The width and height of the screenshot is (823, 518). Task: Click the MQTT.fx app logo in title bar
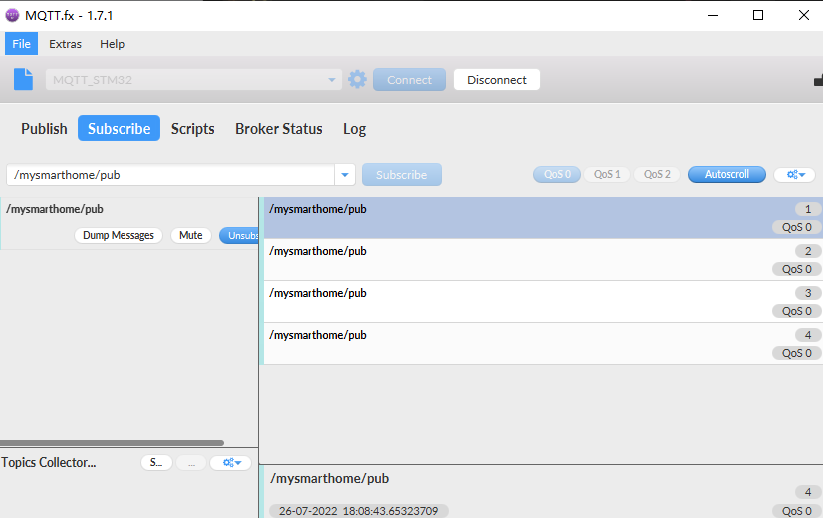tap(13, 14)
